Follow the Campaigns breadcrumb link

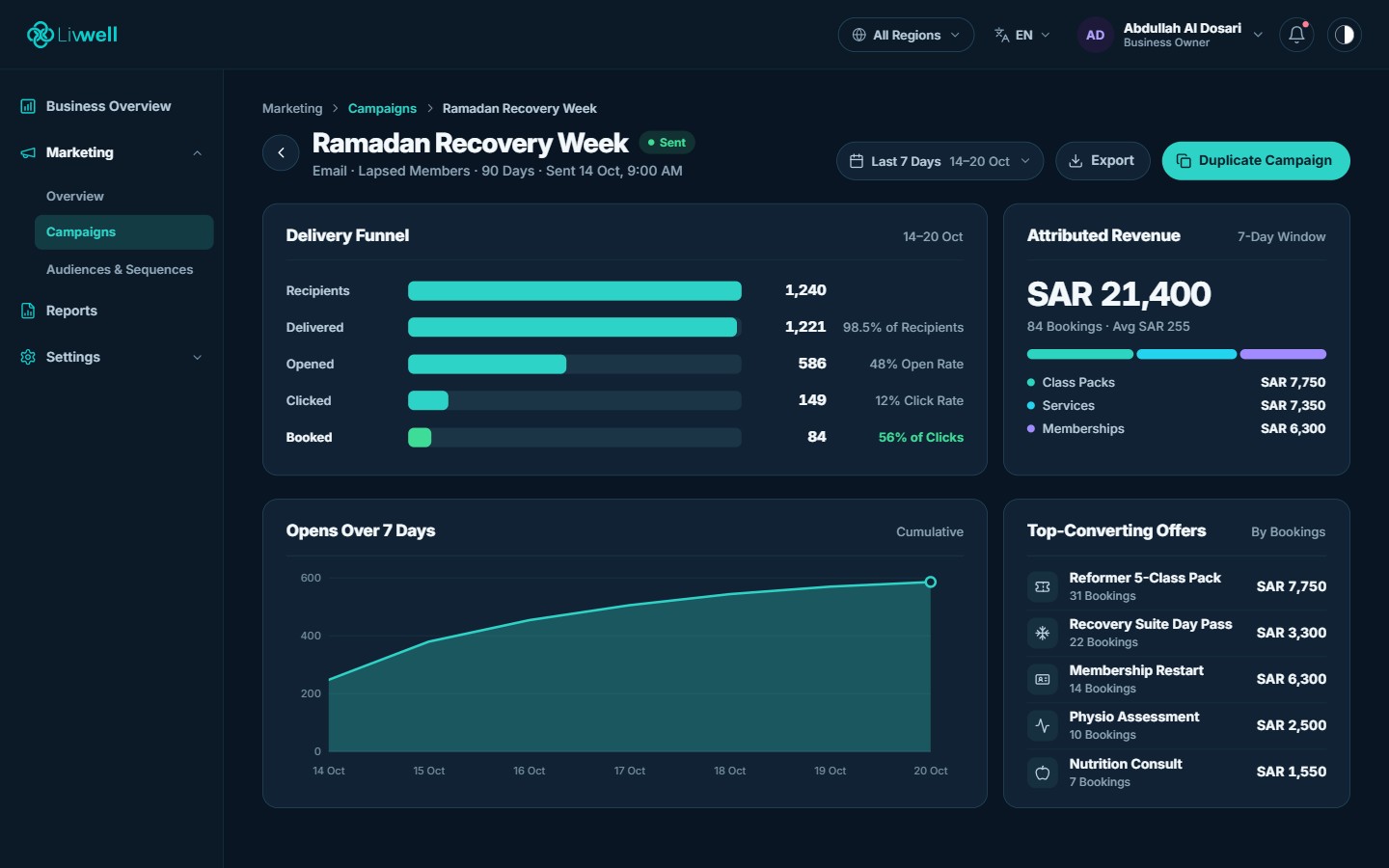coord(382,108)
